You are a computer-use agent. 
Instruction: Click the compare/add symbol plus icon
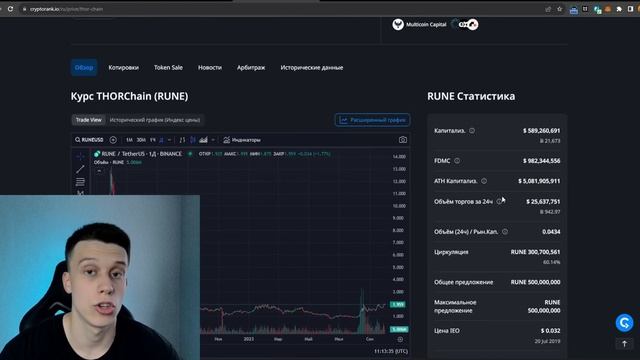tap(113, 140)
